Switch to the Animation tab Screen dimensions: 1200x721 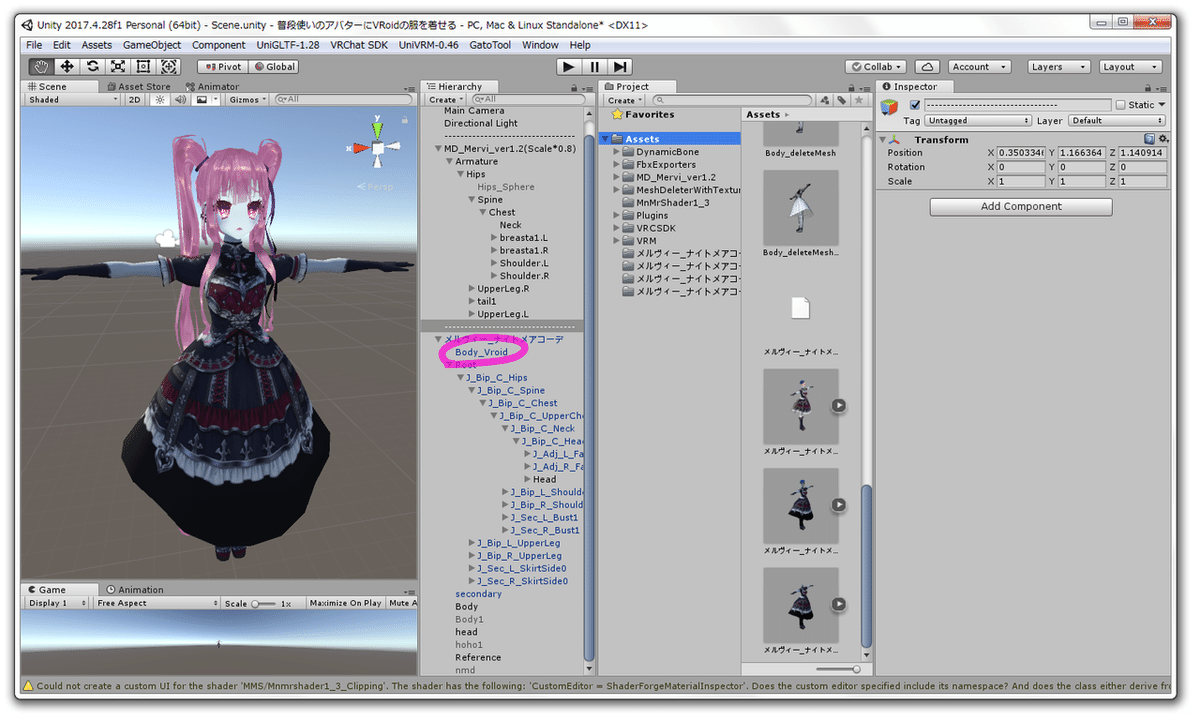point(135,589)
